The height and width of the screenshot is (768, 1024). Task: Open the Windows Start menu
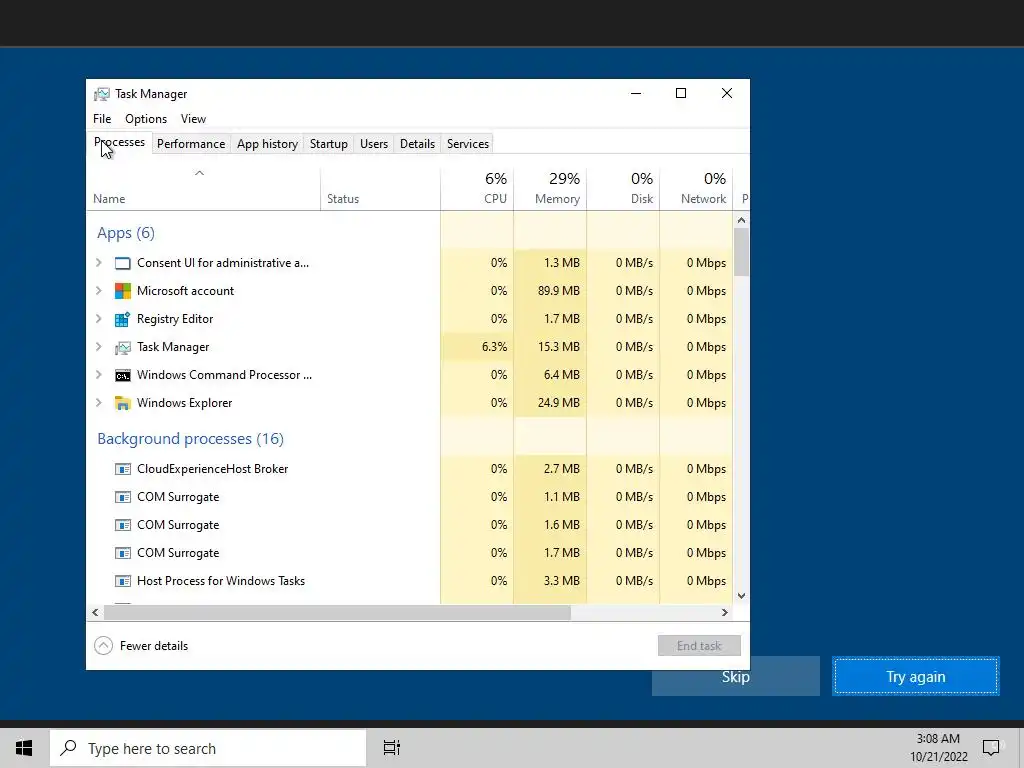[24, 748]
